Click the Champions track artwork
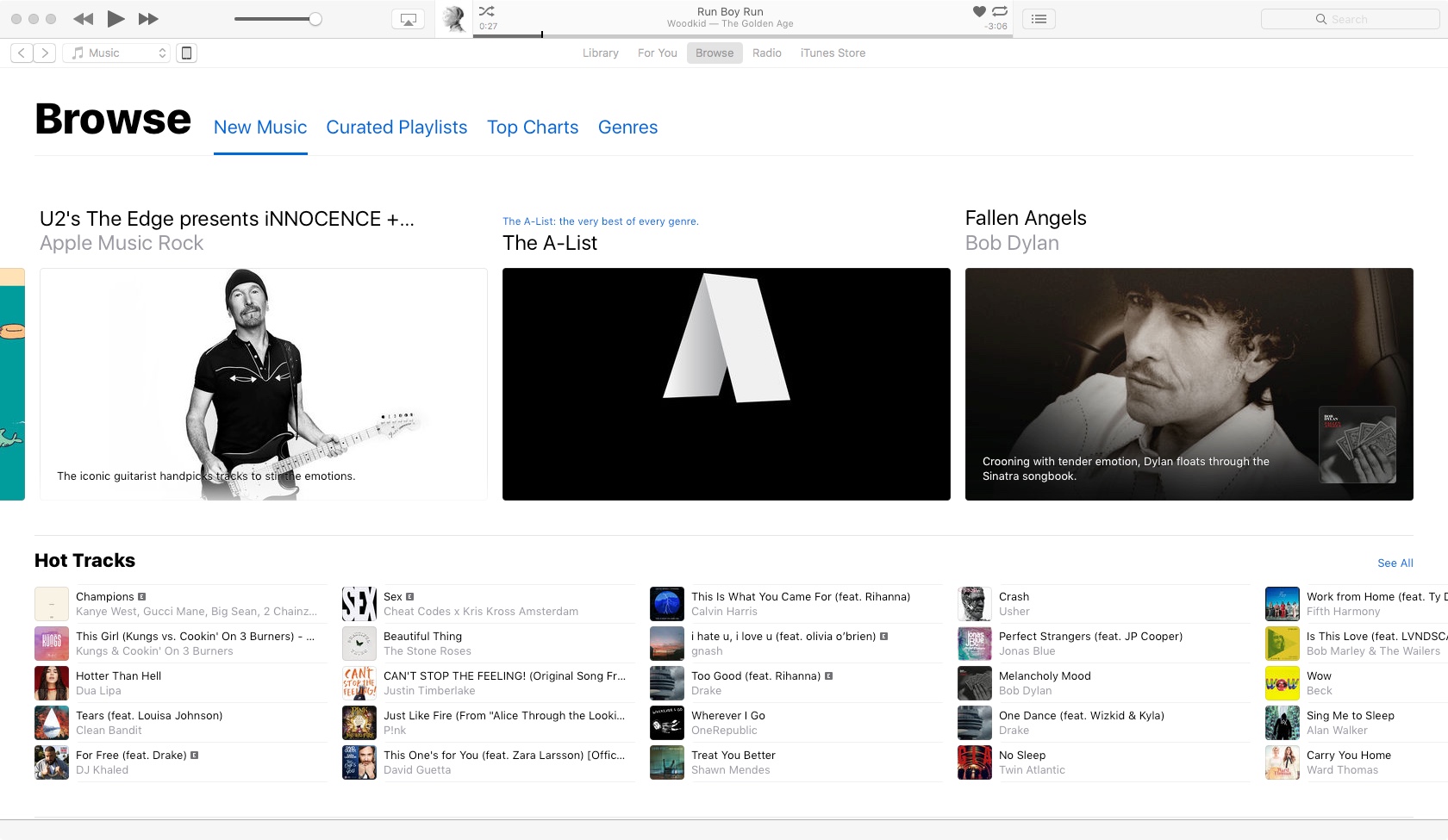This screenshot has width=1448, height=840. click(x=52, y=604)
